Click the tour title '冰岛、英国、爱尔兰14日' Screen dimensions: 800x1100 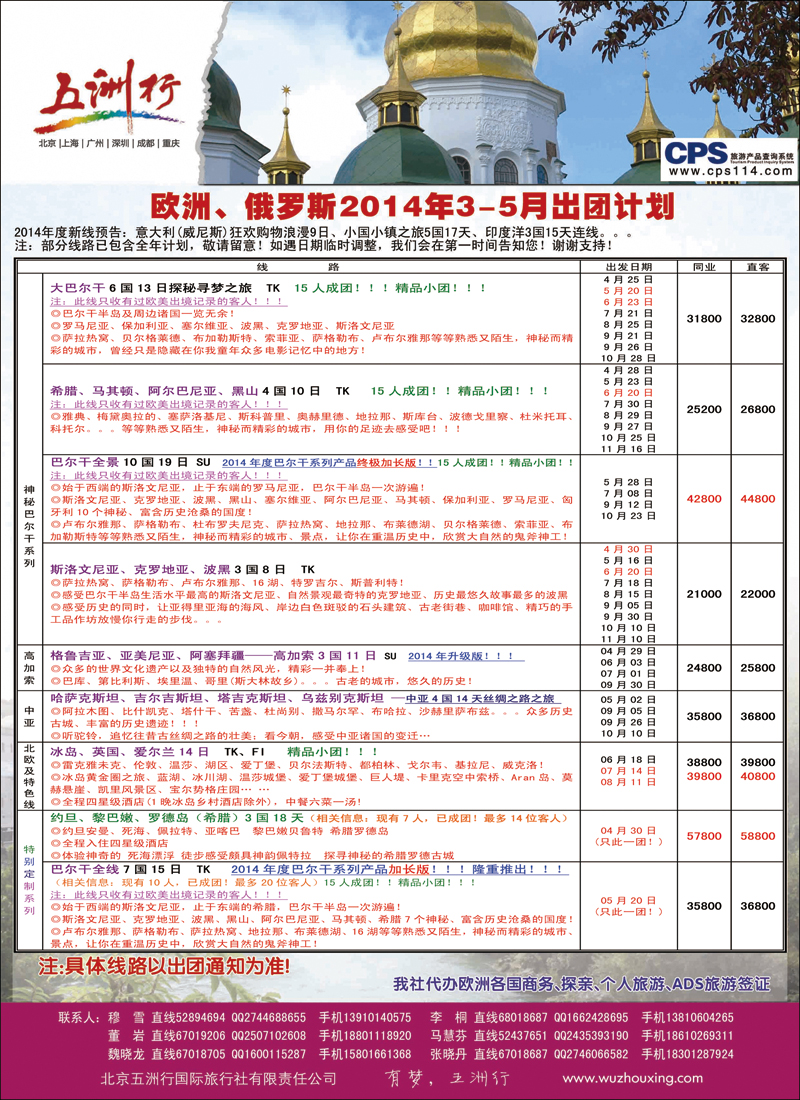point(130,751)
